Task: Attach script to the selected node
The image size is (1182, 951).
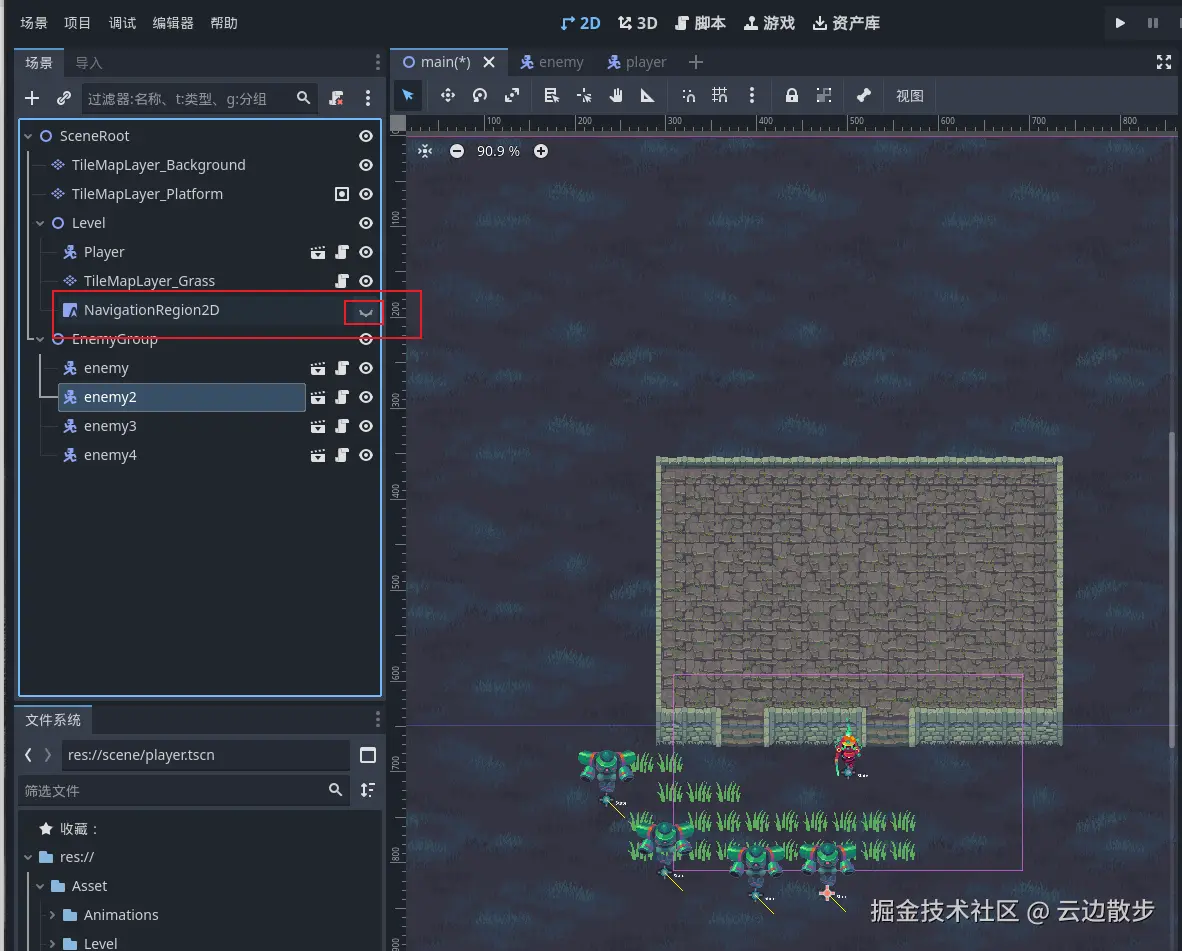Action: click(336, 98)
